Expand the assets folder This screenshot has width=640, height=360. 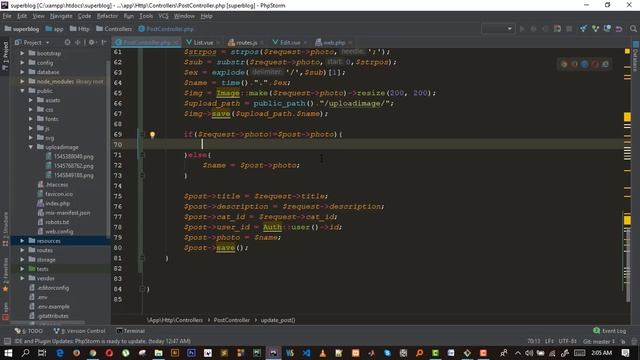pyautogui.click(x=31, y=100)
